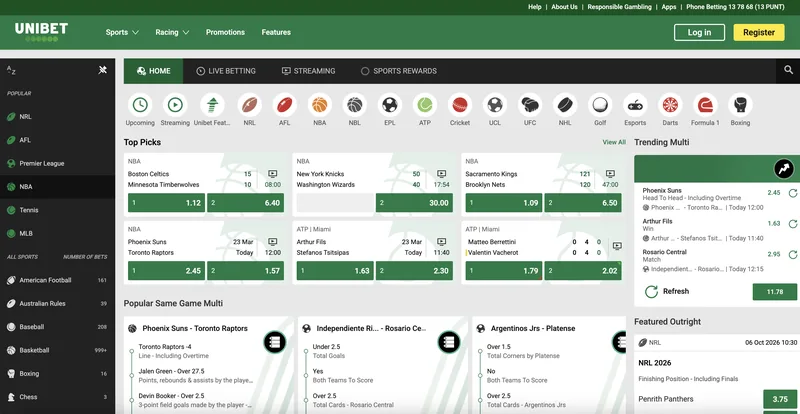
Task: Click the Log in button
Action: click(699, 32)
